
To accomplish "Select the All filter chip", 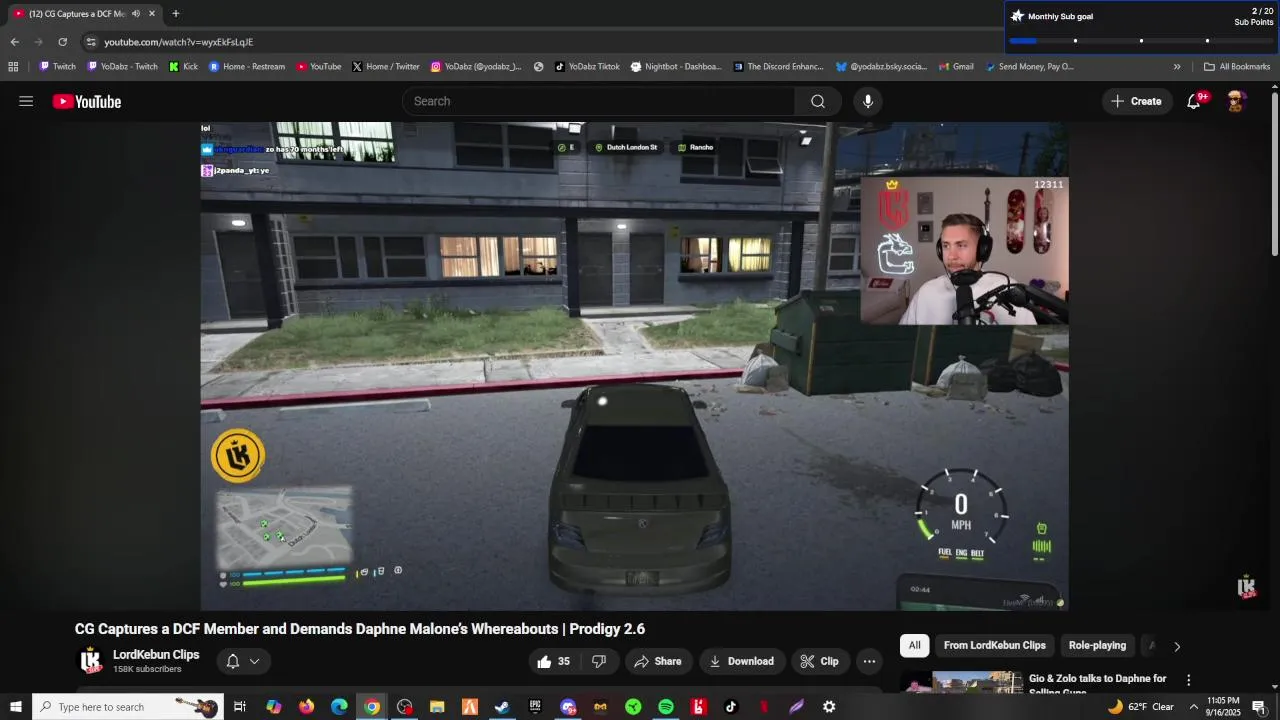I will tap(914, 646).
